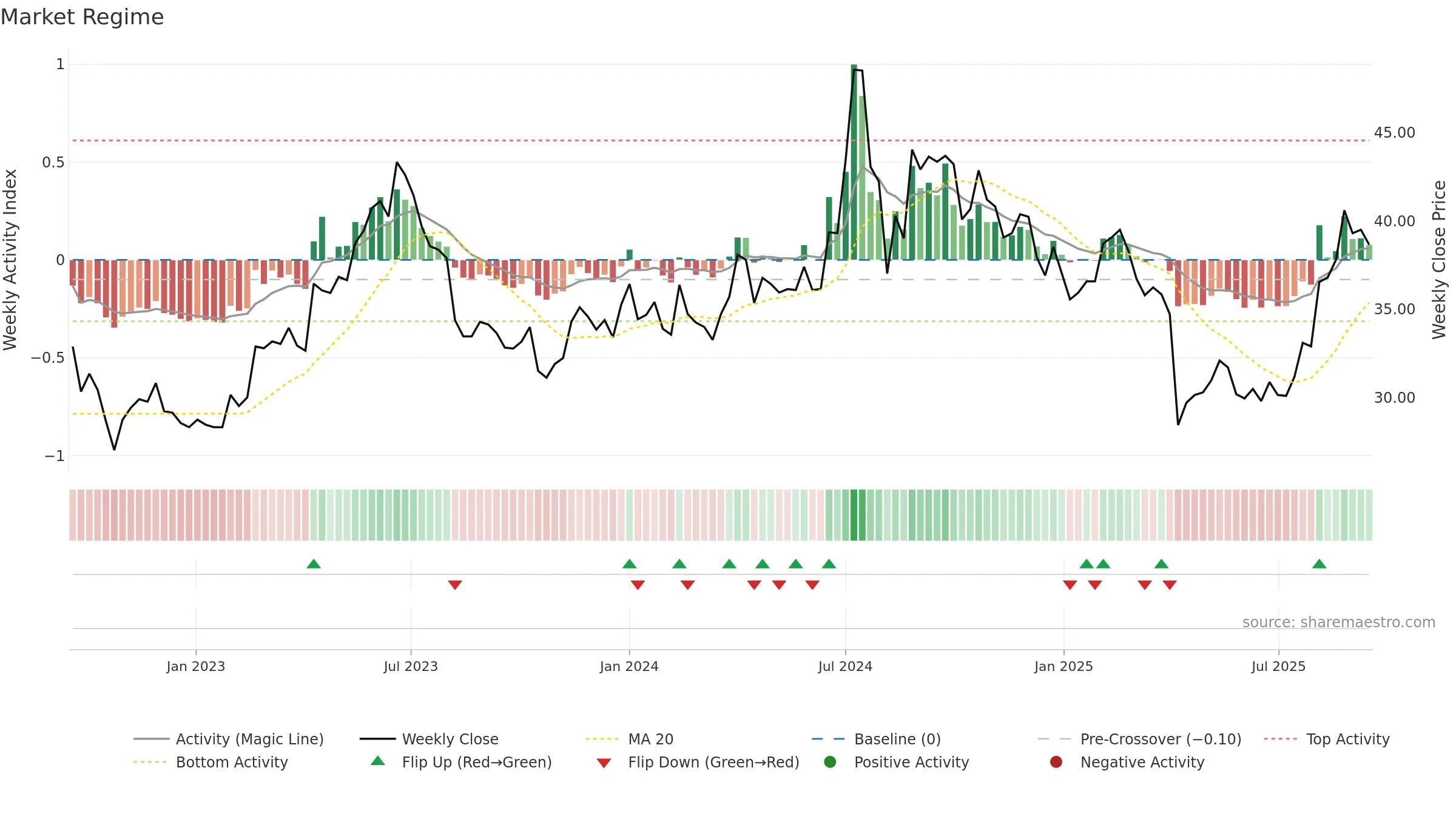Click the only flip-up marker before Jul 2023
The height and width of the screenshot is (819, 1456).
(x=314, y=564)
